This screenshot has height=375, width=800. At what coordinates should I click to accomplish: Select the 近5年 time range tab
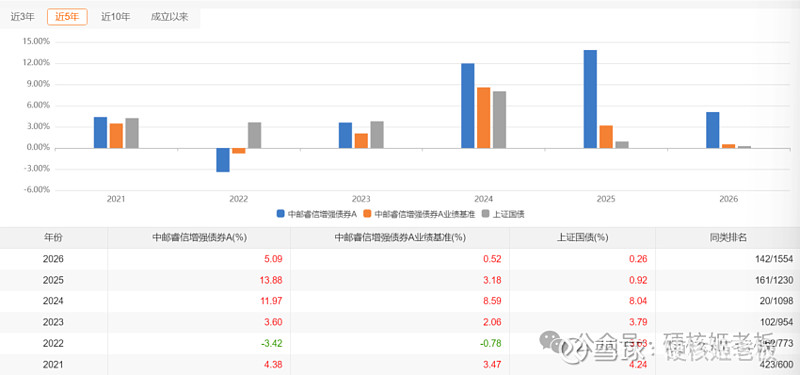pos(67,17)
